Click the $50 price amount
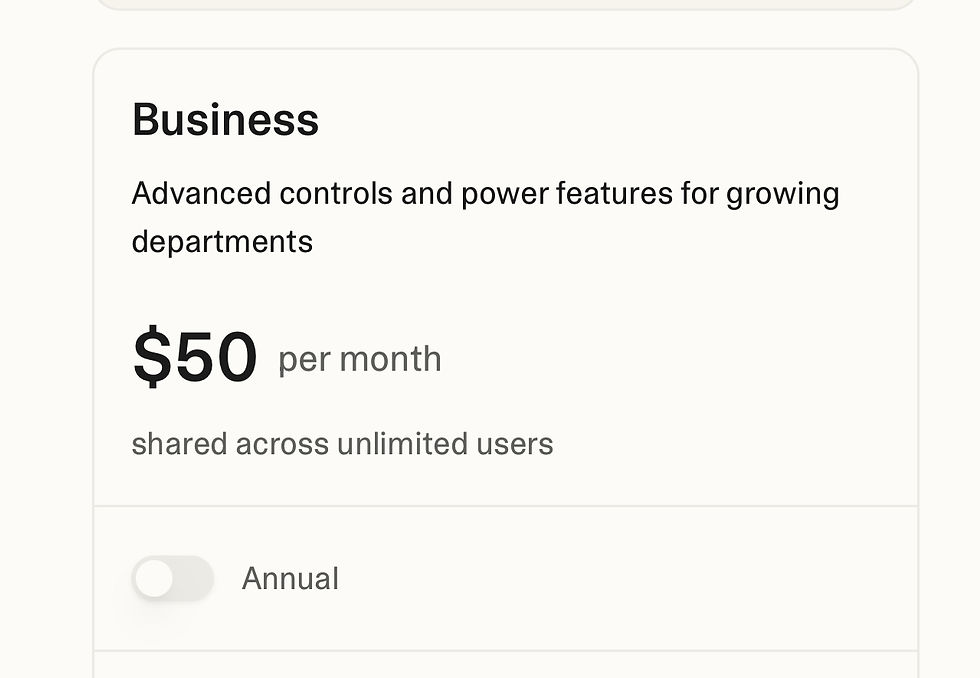Viewport: 980px width, 678px height. click(195, 357)
